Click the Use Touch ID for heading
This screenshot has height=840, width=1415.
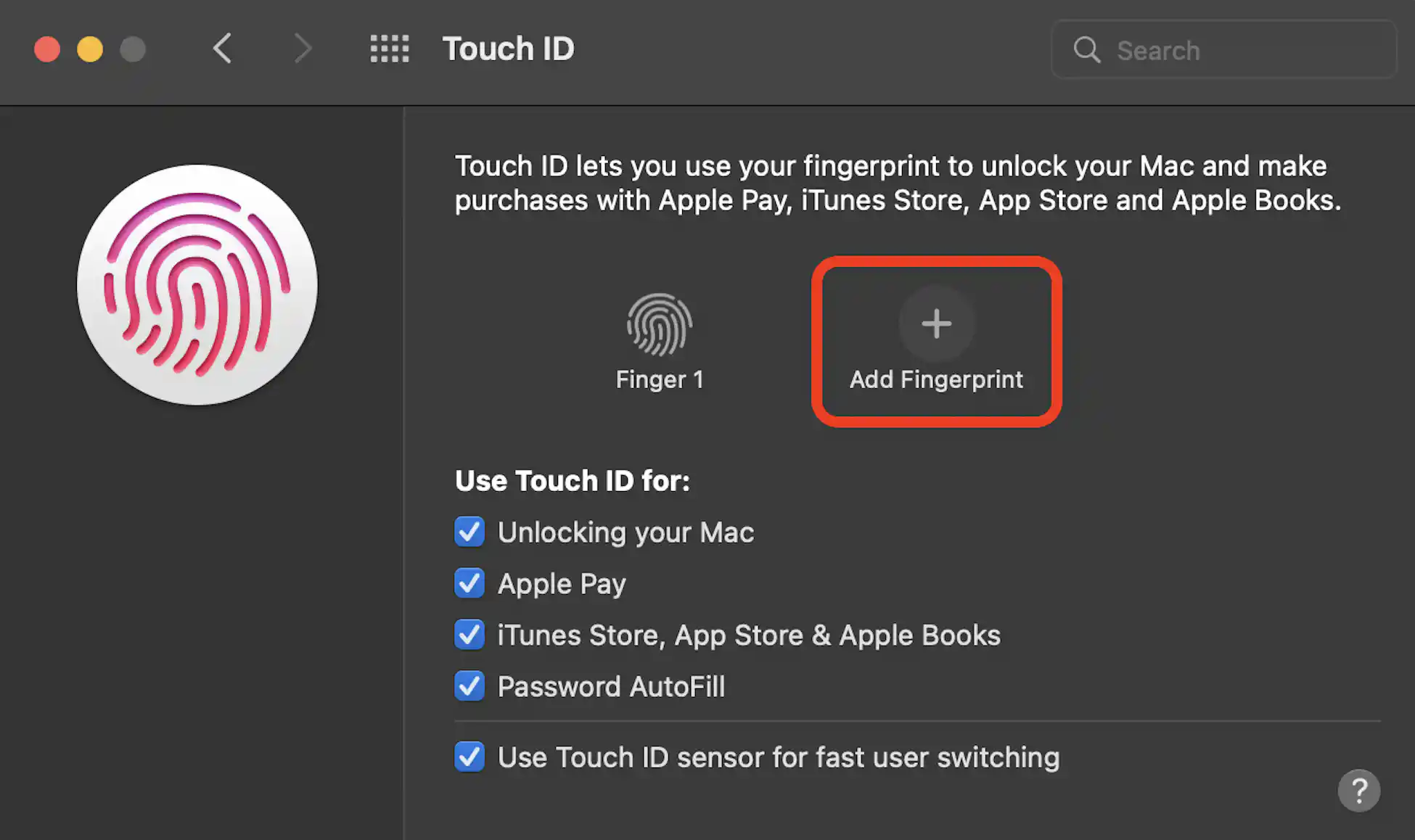pos(573,480)
